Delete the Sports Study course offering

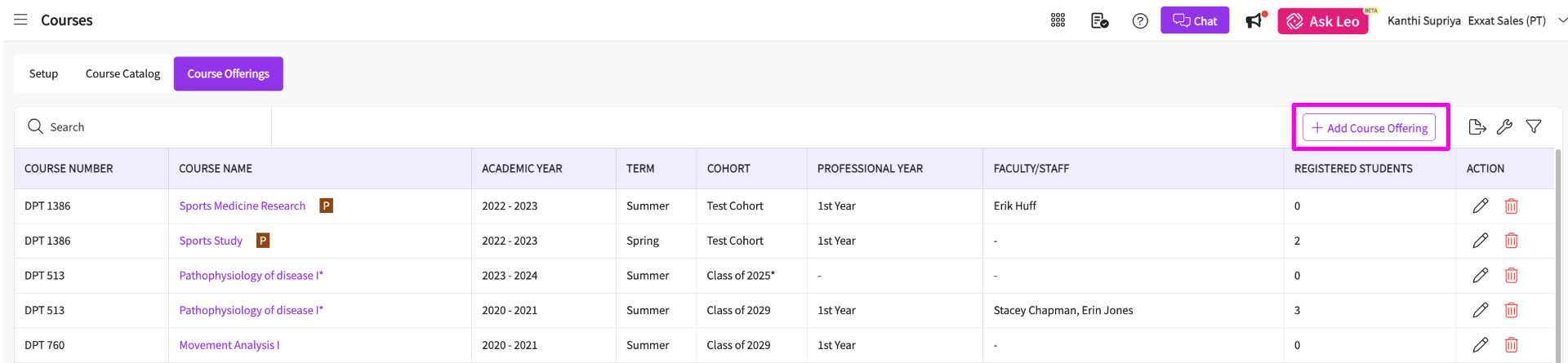[x=1511, y=241]
